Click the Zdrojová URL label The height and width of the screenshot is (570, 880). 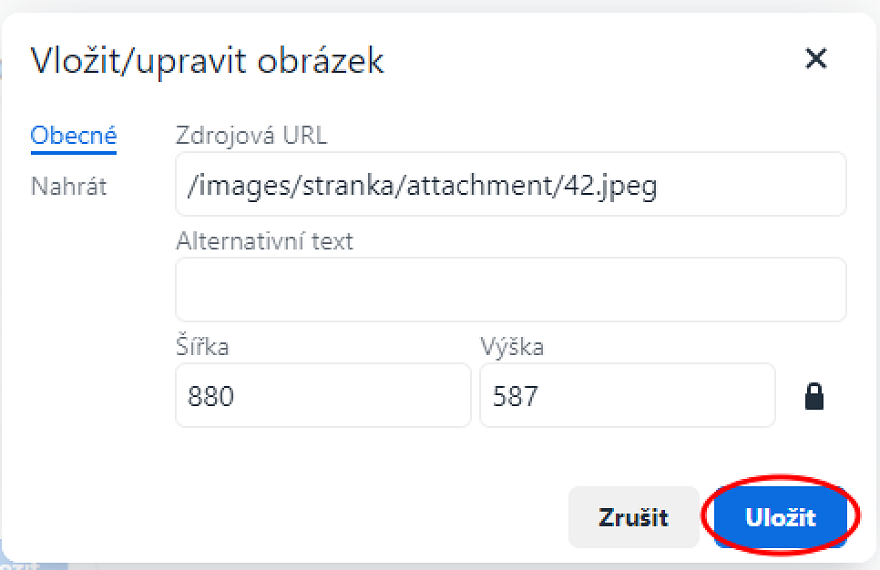[x=251, y=135]
